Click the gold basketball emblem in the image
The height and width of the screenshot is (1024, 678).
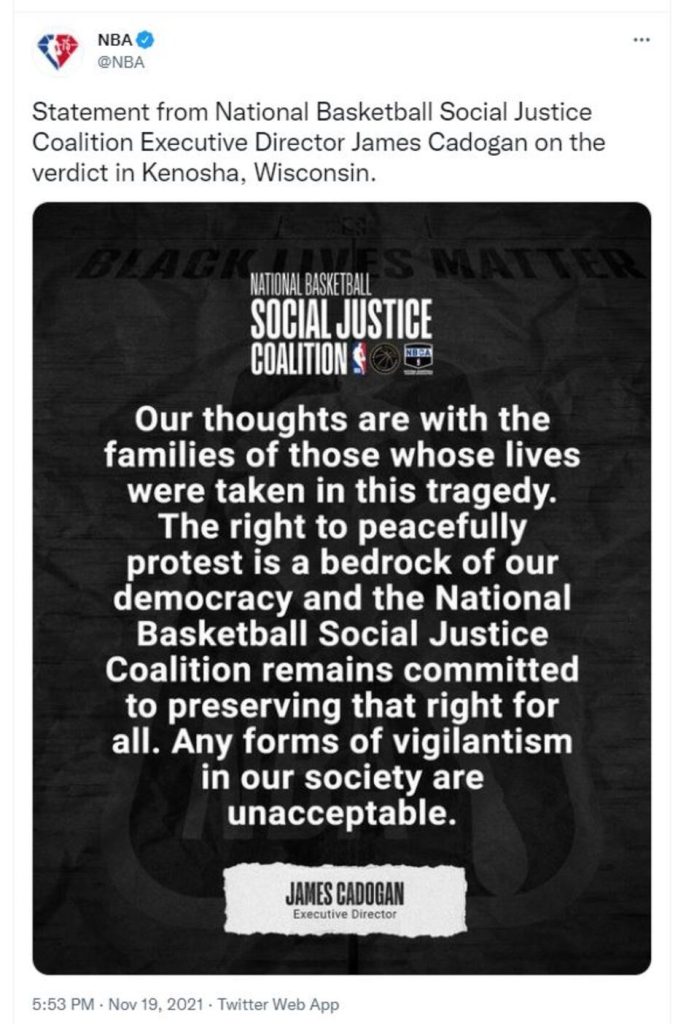383,356
